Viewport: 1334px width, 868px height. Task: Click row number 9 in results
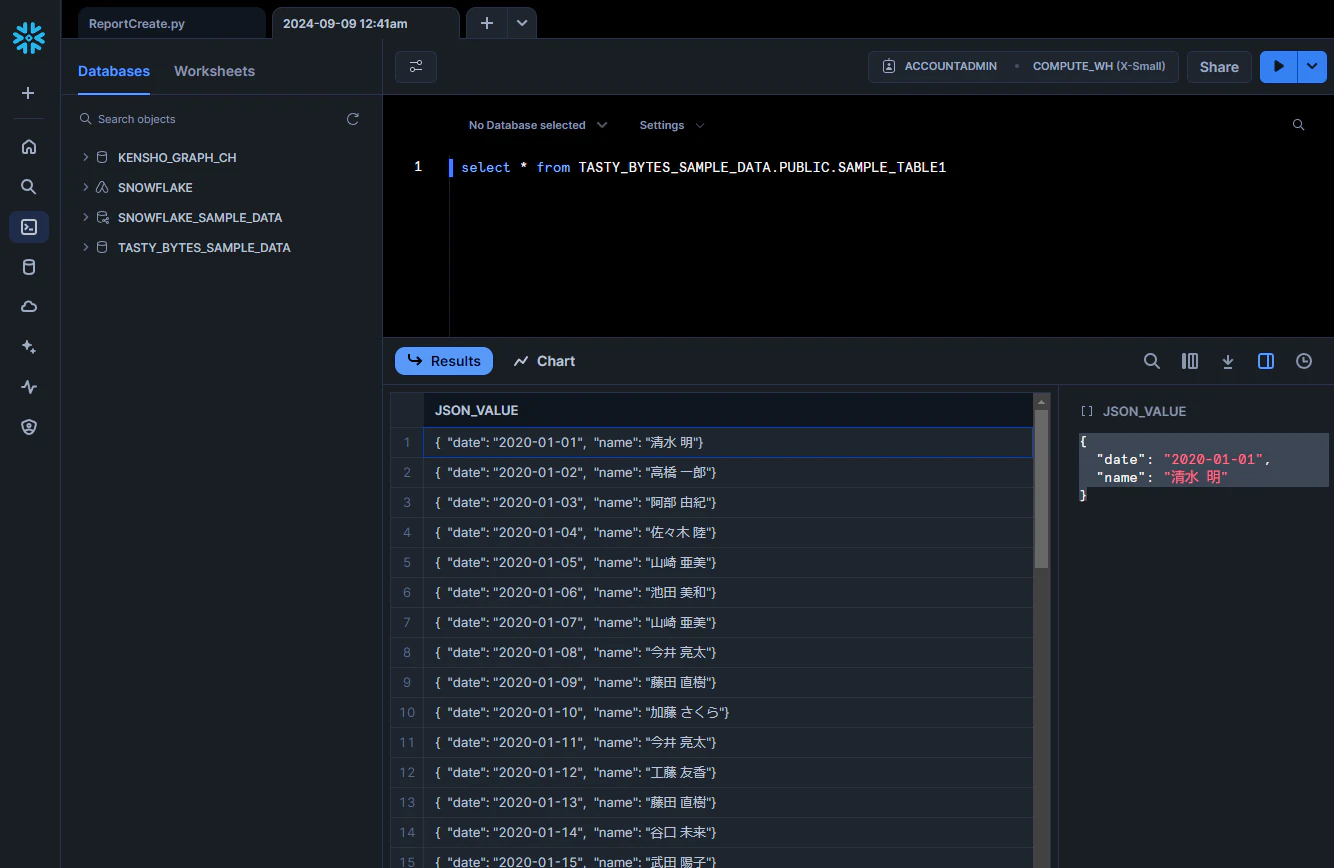click(x=407, y=682)
